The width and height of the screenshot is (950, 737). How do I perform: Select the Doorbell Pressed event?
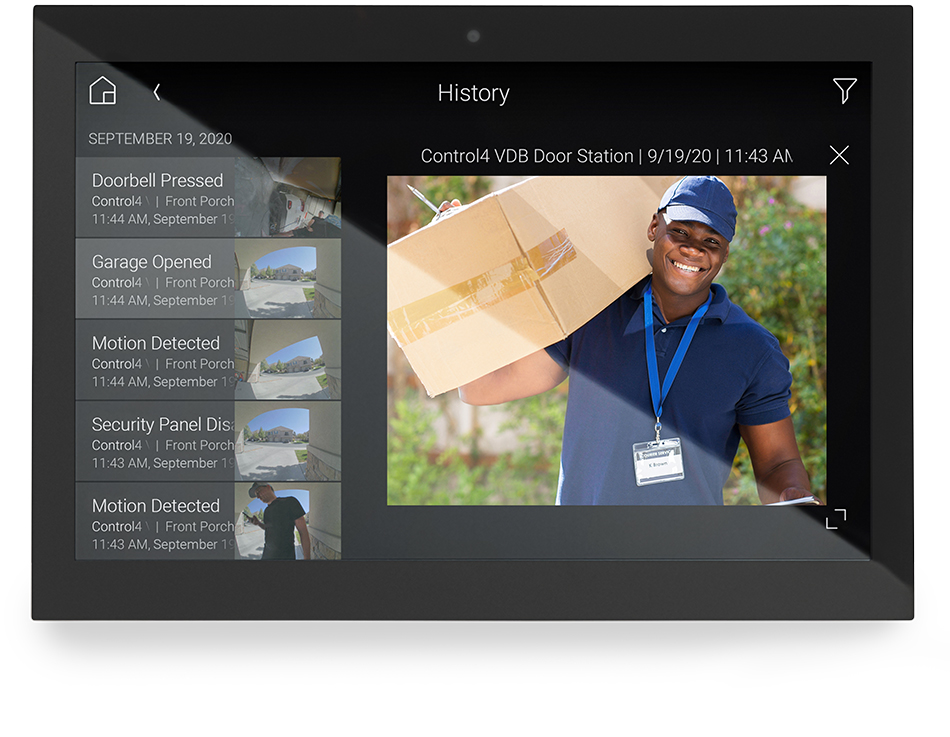pyautogui.click(x=157, y=198)
